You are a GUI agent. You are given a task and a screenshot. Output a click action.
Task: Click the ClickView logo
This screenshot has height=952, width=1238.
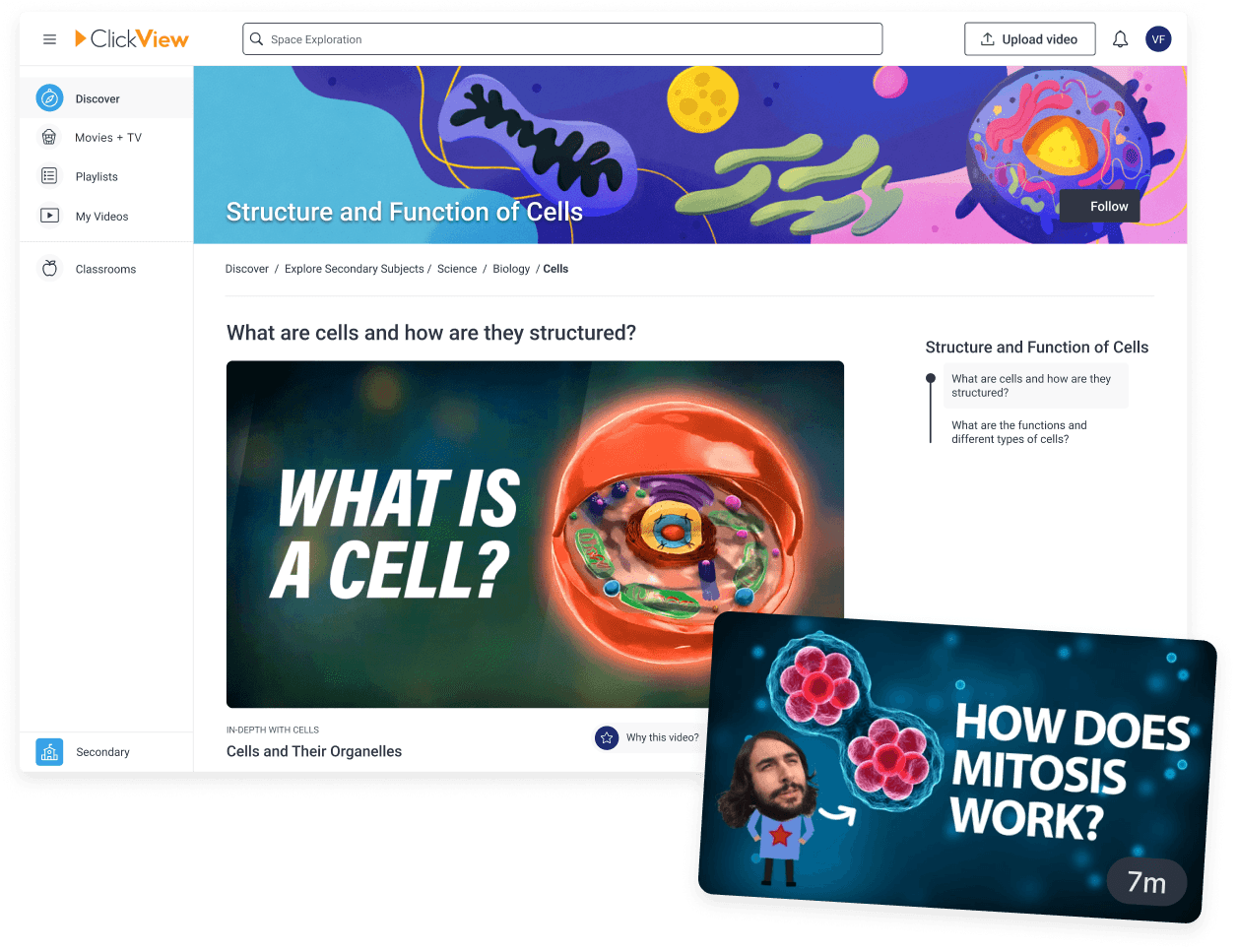click(132, 39)
